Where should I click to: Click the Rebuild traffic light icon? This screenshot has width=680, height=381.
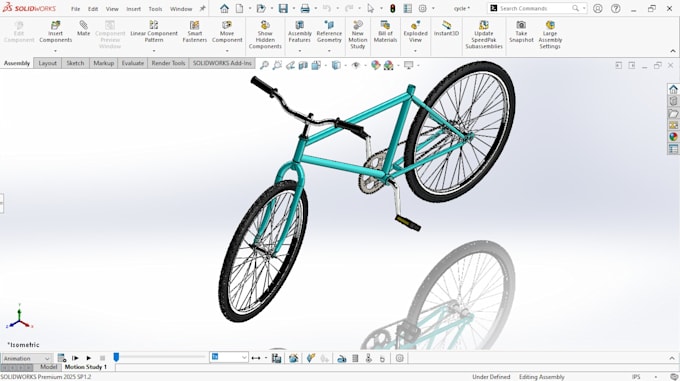pos(392,8)
